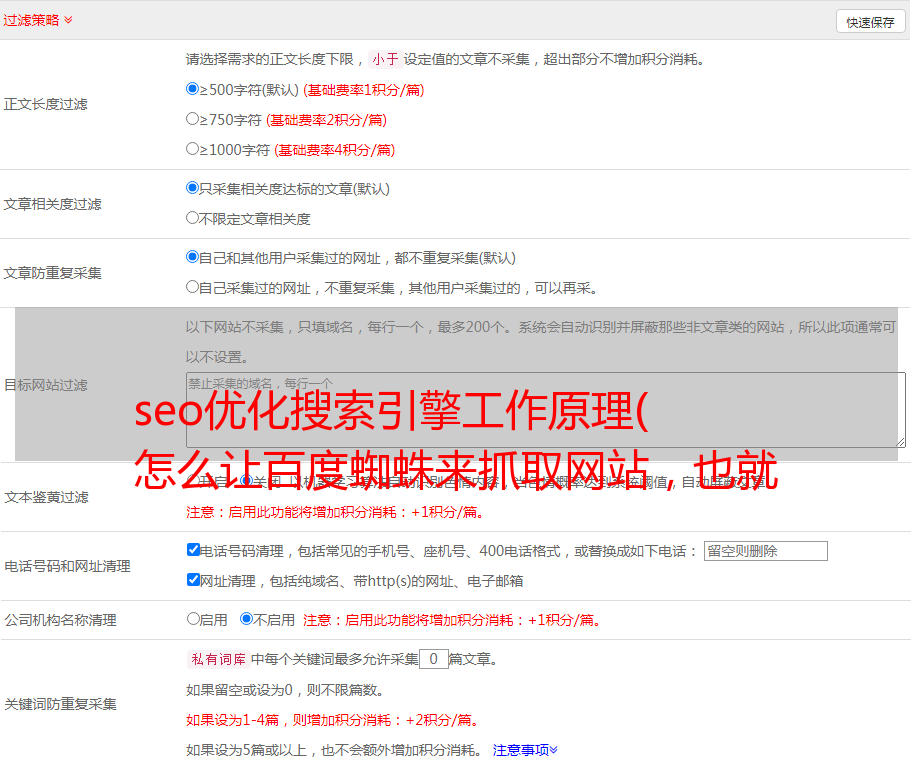The width and height of the screenshot is (912, 768).
Task: Click the keyword article count field
Action: click(x=433, y=659)
